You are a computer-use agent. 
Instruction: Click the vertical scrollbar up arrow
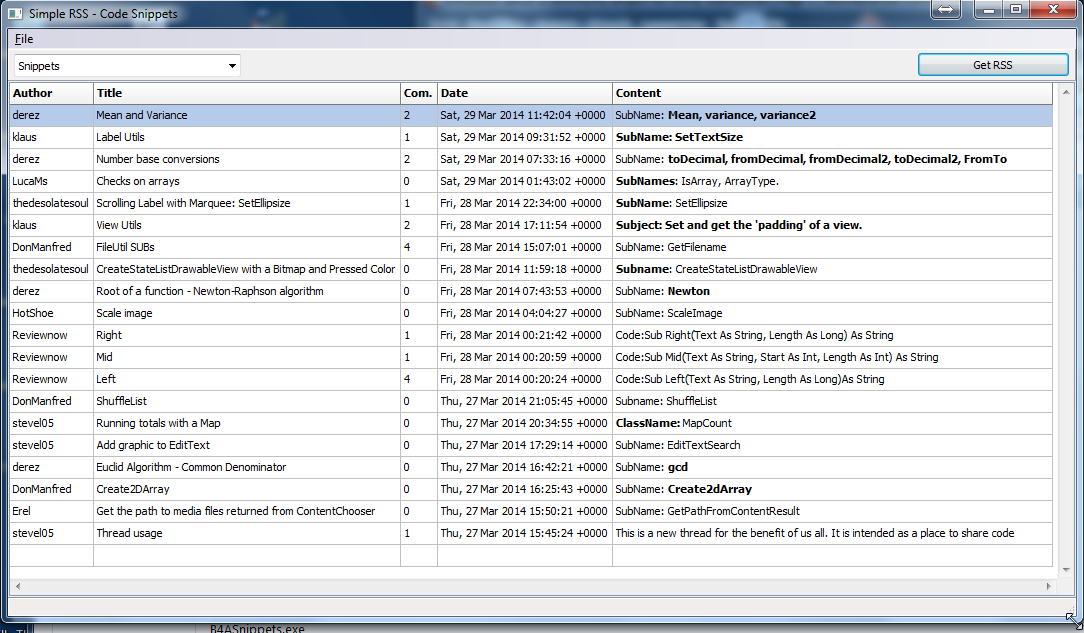click(1065, 92)
